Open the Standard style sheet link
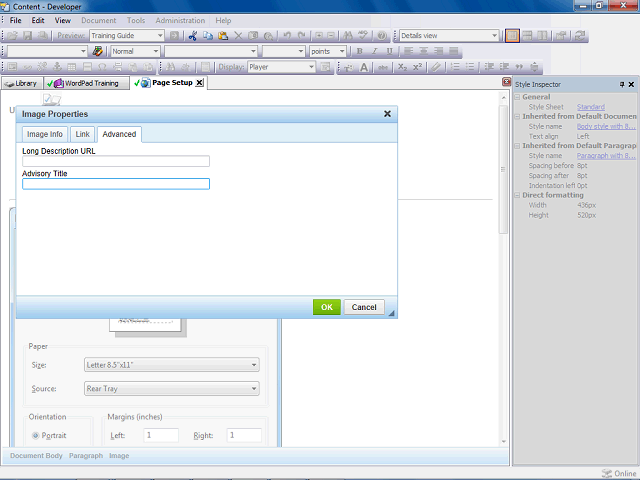Screen dimensions: 640x480 pyautogui.click(x=591, y=107)
